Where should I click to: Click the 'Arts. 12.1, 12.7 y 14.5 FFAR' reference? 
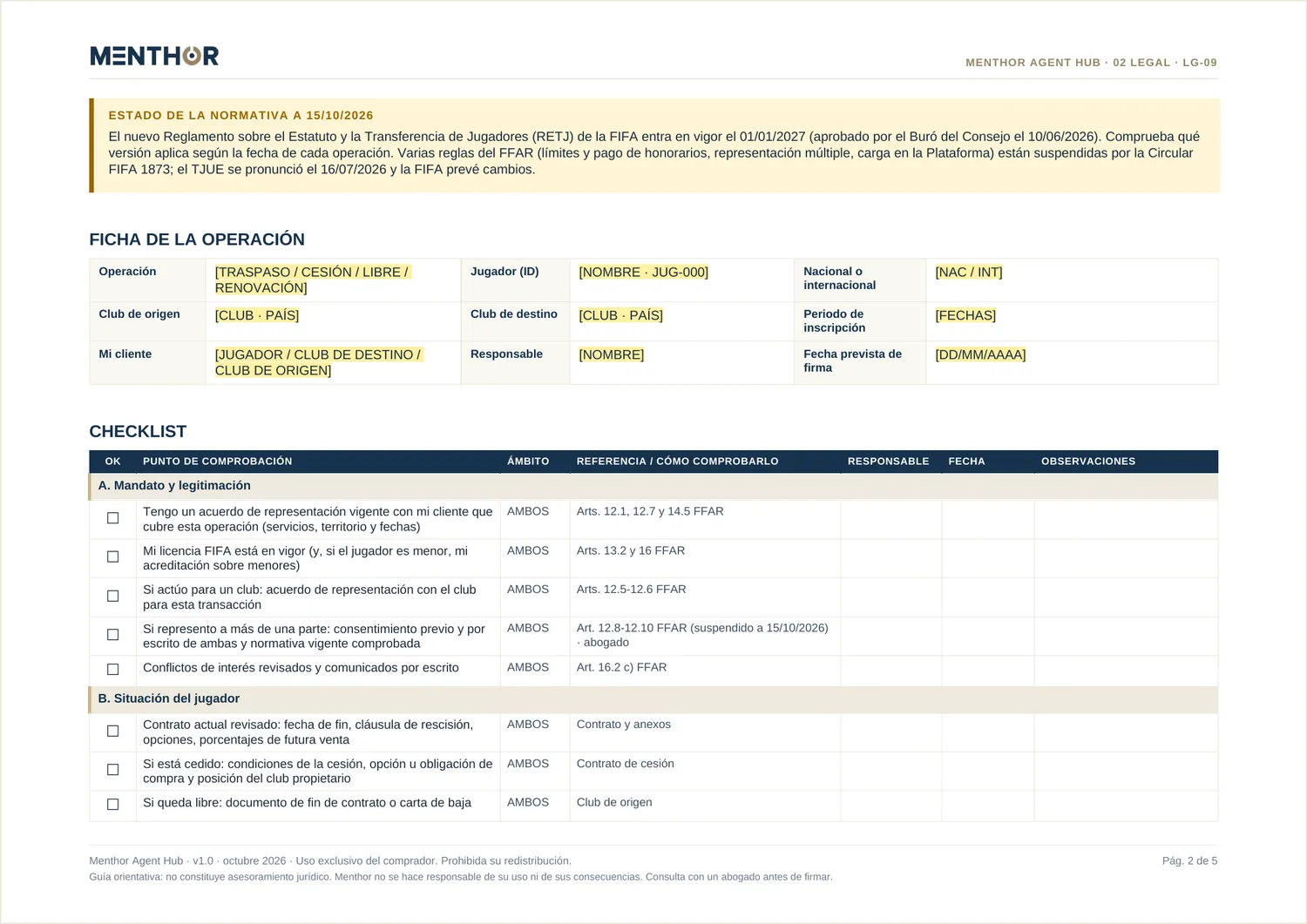pos(650,511)
